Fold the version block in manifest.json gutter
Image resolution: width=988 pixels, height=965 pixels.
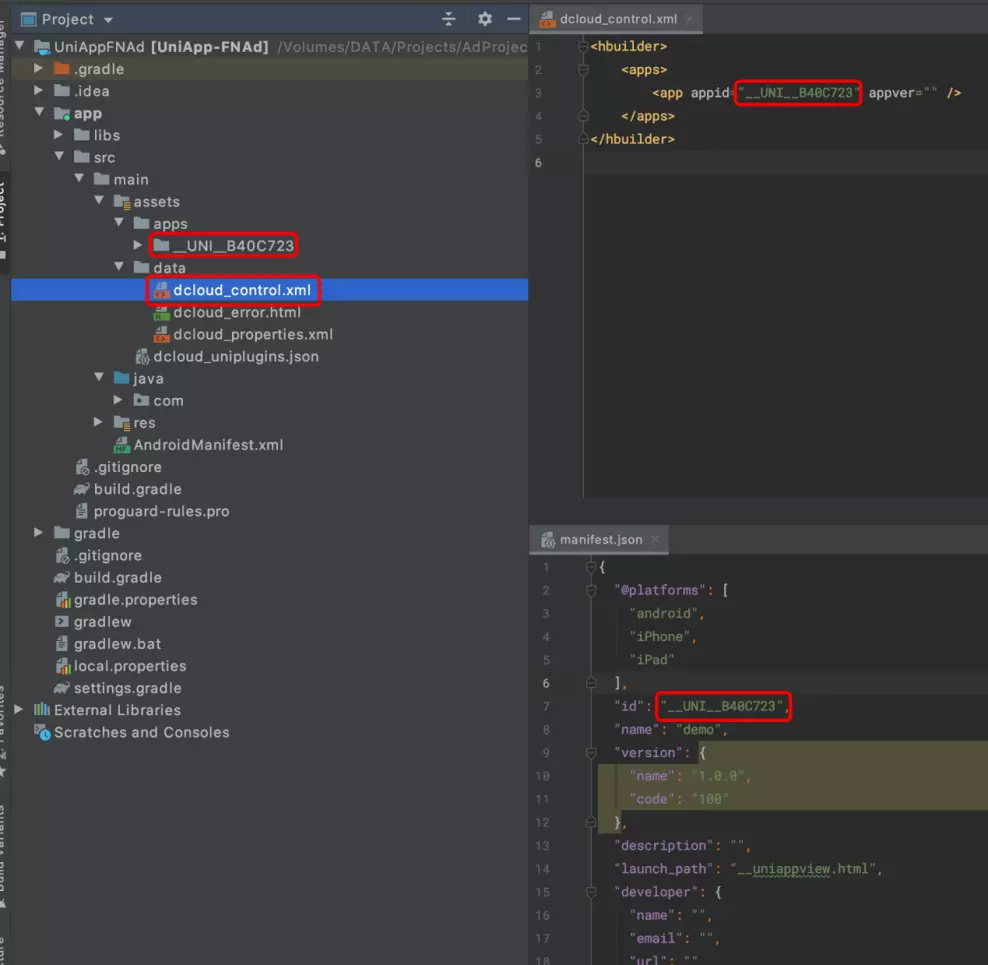pyautogui.click(x=589, y=752)
